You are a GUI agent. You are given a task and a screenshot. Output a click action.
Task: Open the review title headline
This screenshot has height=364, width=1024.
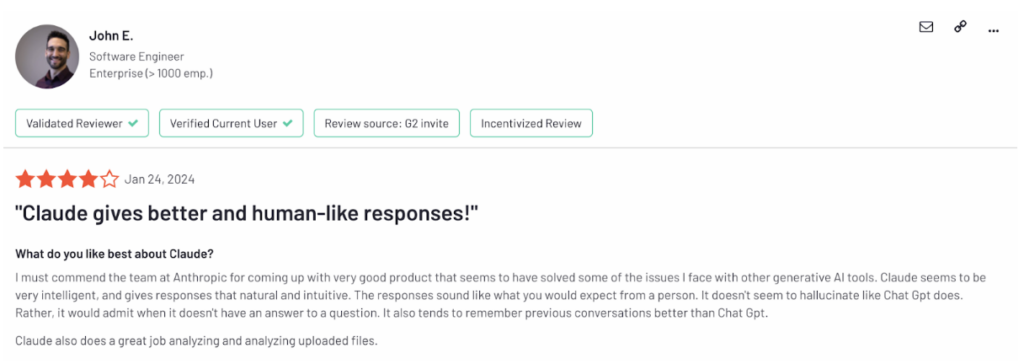[x=248, y=214]
